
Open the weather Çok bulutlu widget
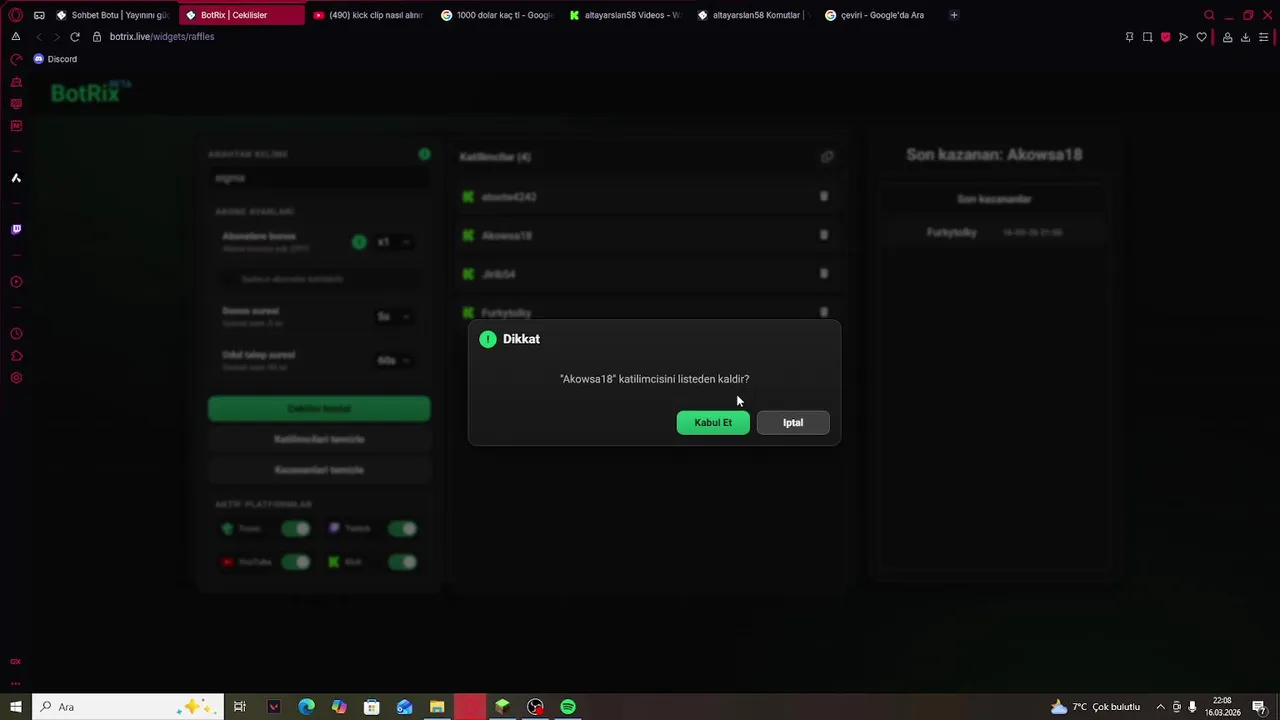(1095, 707)
